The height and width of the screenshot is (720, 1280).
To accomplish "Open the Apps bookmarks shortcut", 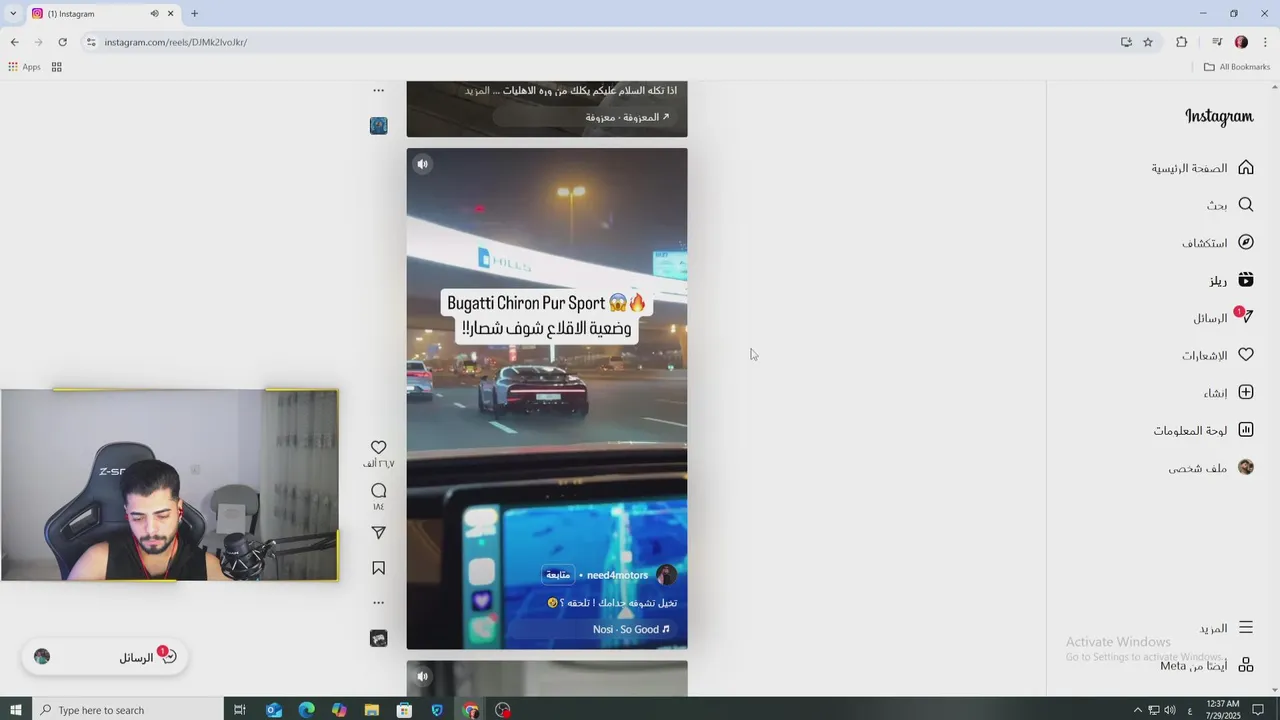I will pyautogui.click(x=24, y=67).
